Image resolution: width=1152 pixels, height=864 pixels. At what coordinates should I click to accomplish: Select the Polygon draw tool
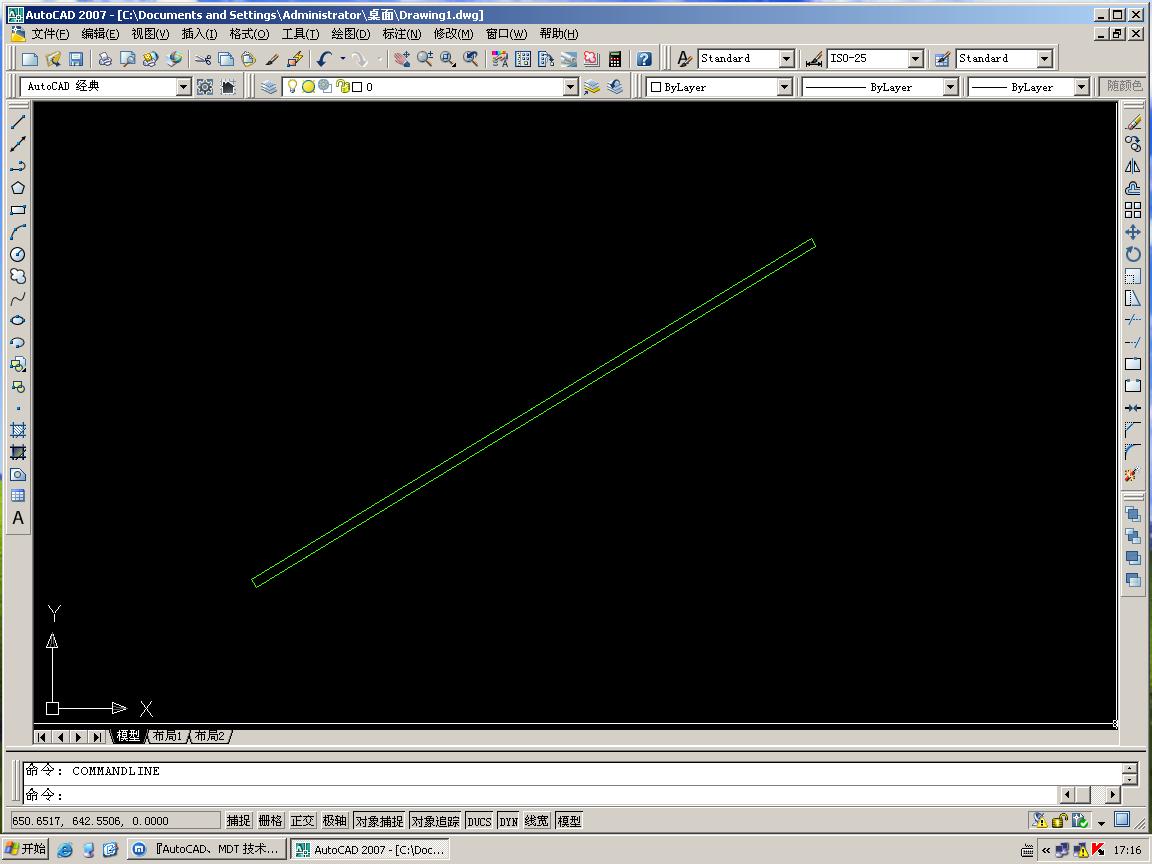click(x=18, y=188)
